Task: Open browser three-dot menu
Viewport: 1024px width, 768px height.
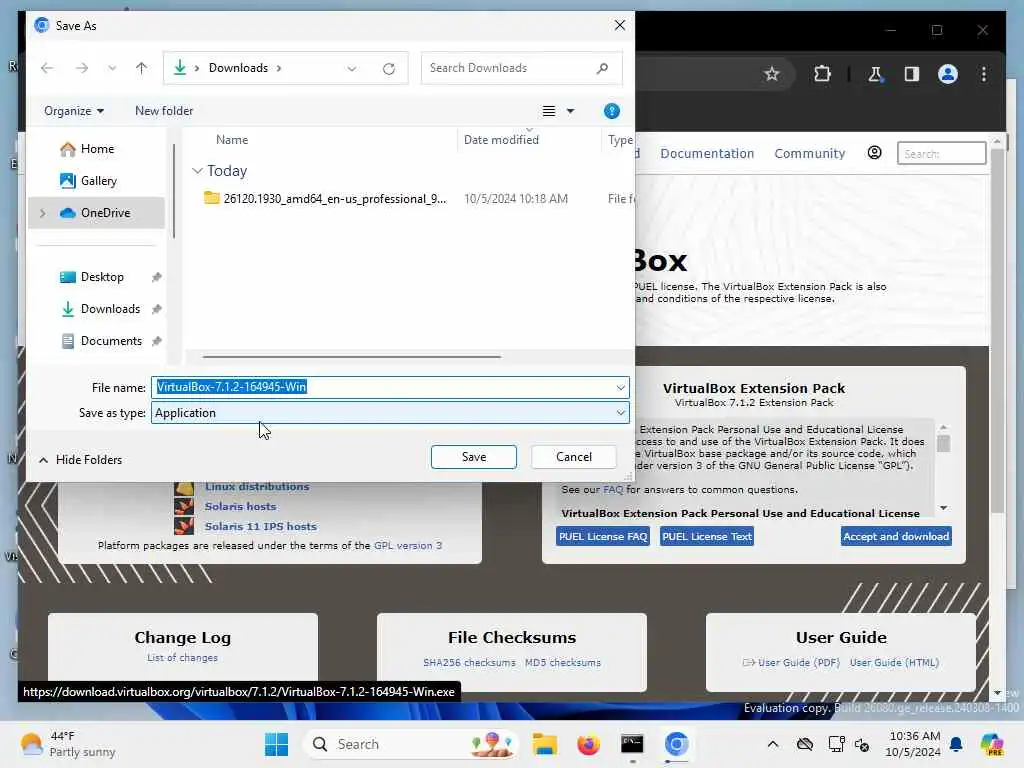Action: pos(984,74)
